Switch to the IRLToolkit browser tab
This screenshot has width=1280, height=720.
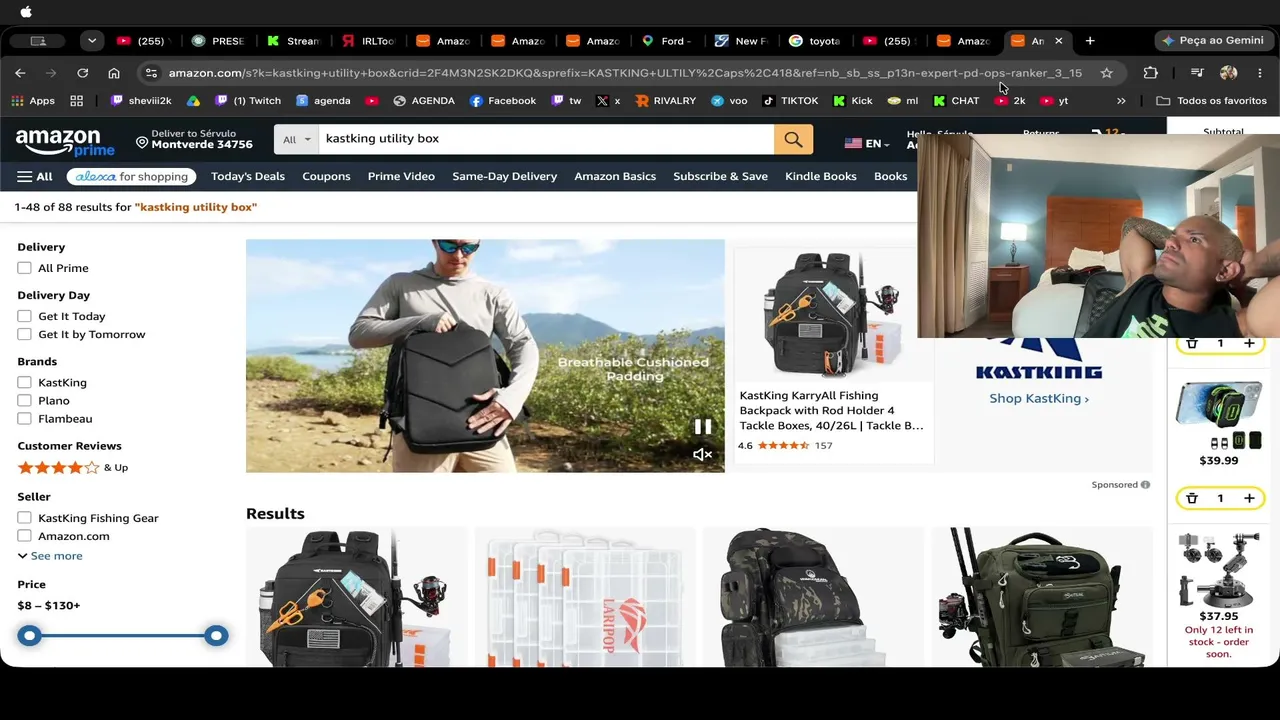(x=370, y=41)
